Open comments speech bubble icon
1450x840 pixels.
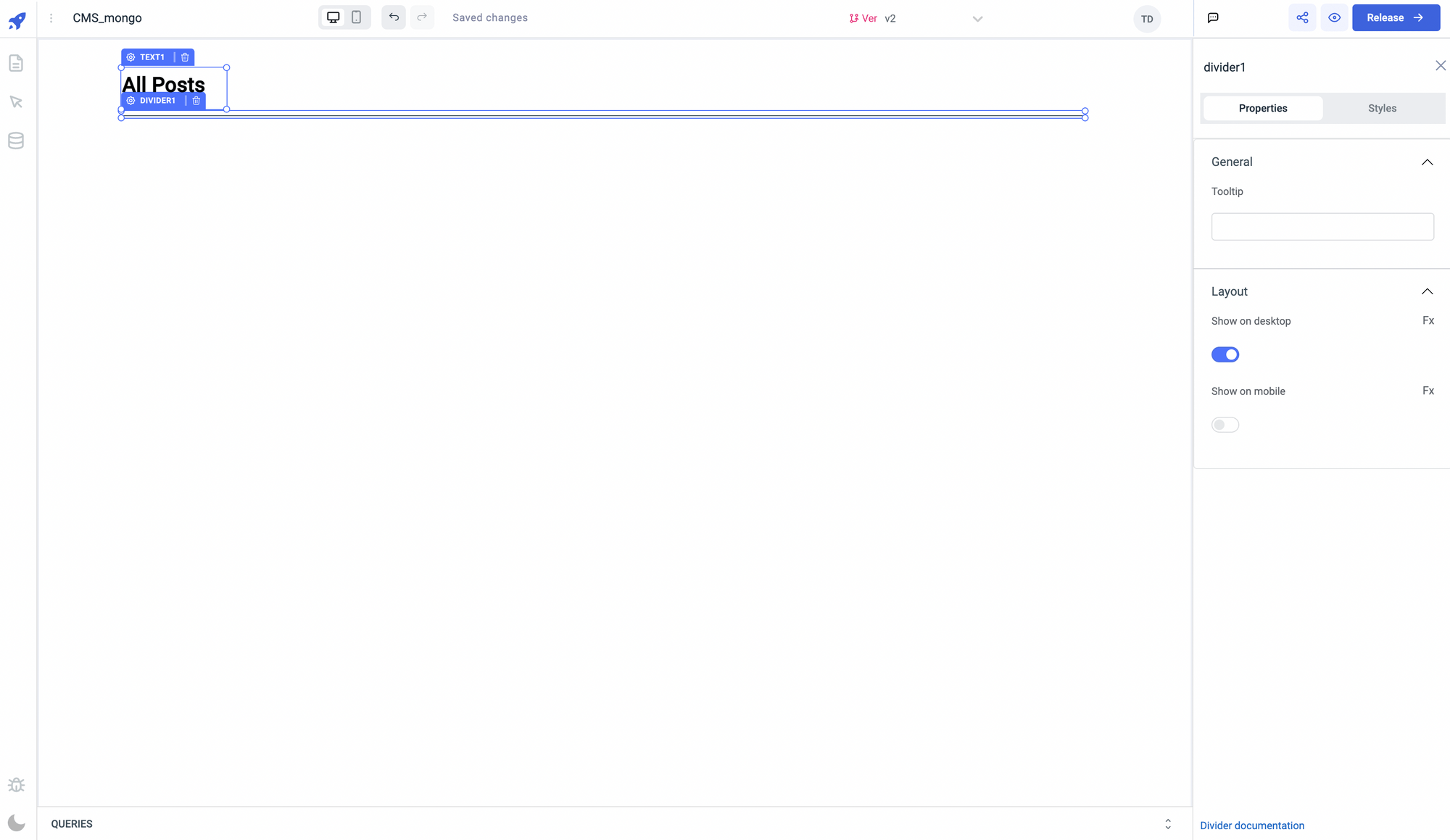tap(1213, 18)
